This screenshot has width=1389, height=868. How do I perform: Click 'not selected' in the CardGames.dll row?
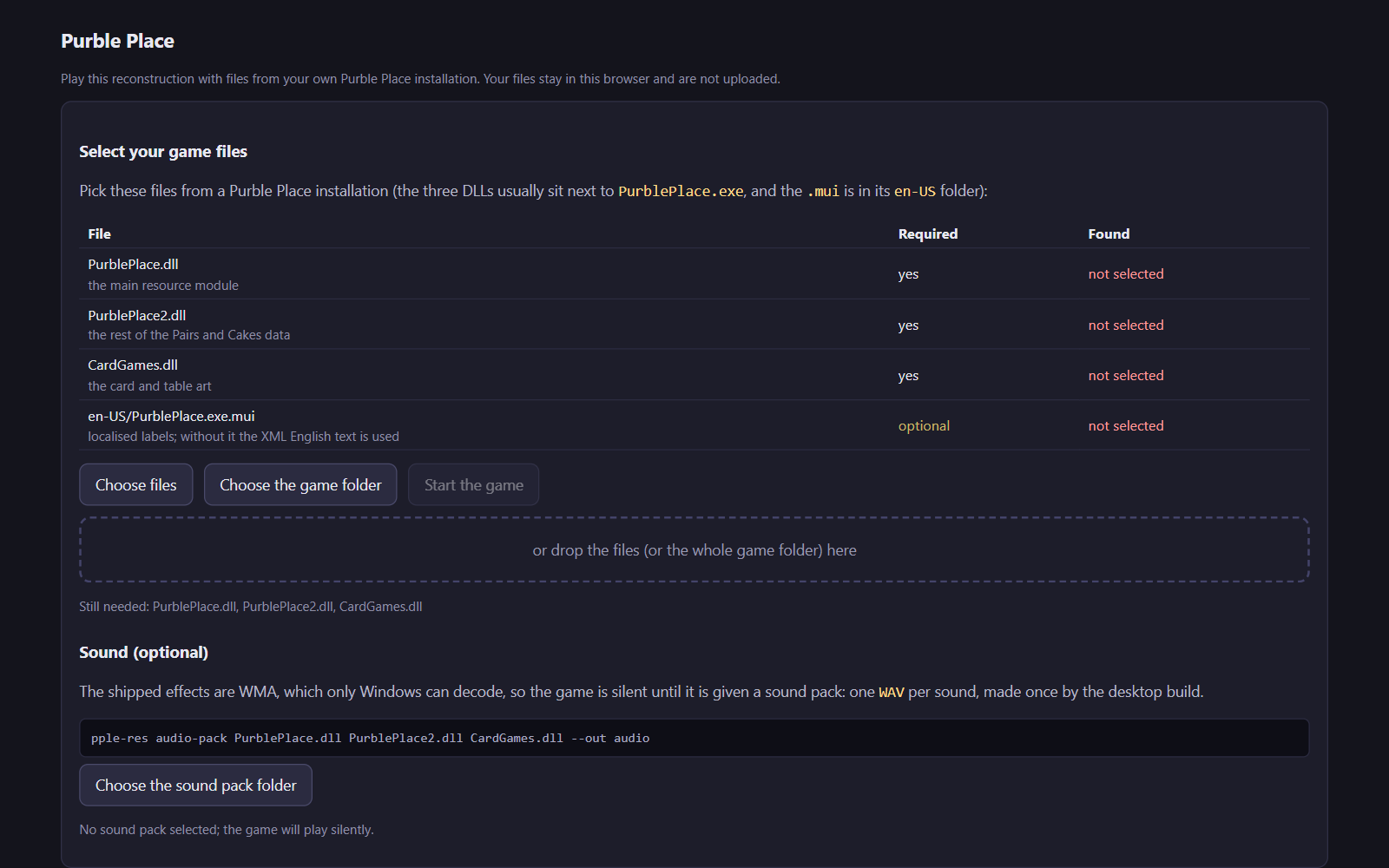pos(1126,375)
